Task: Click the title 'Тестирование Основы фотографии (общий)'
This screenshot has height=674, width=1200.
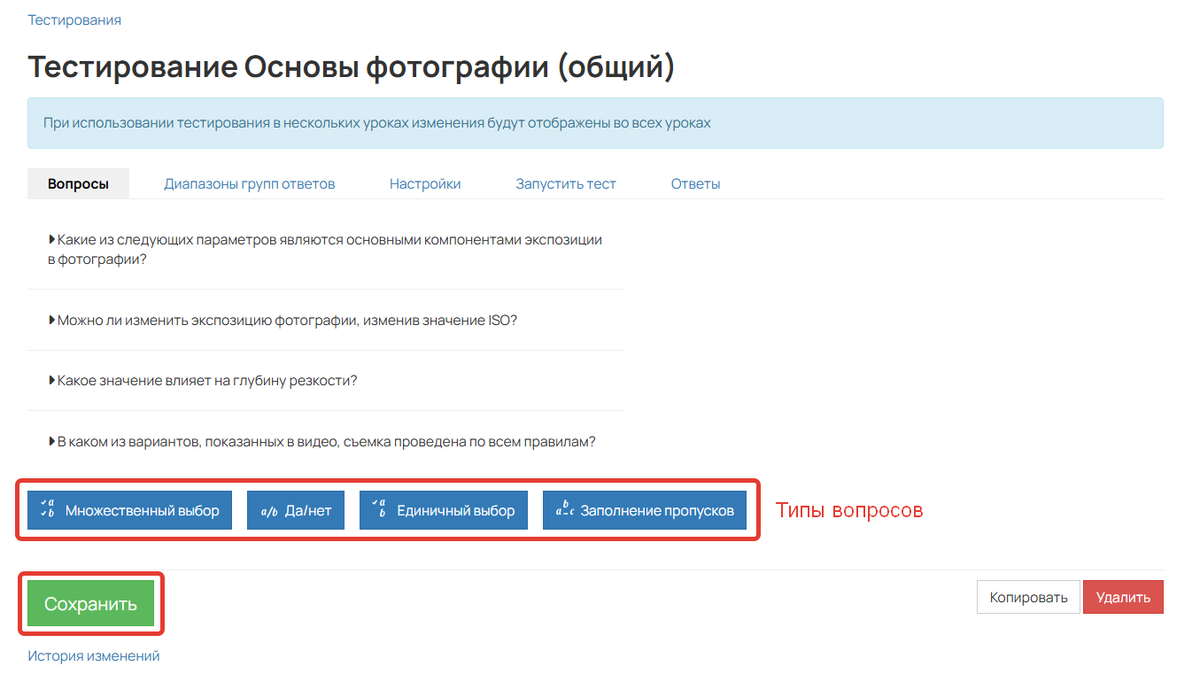Action: [x=351, y=67]
